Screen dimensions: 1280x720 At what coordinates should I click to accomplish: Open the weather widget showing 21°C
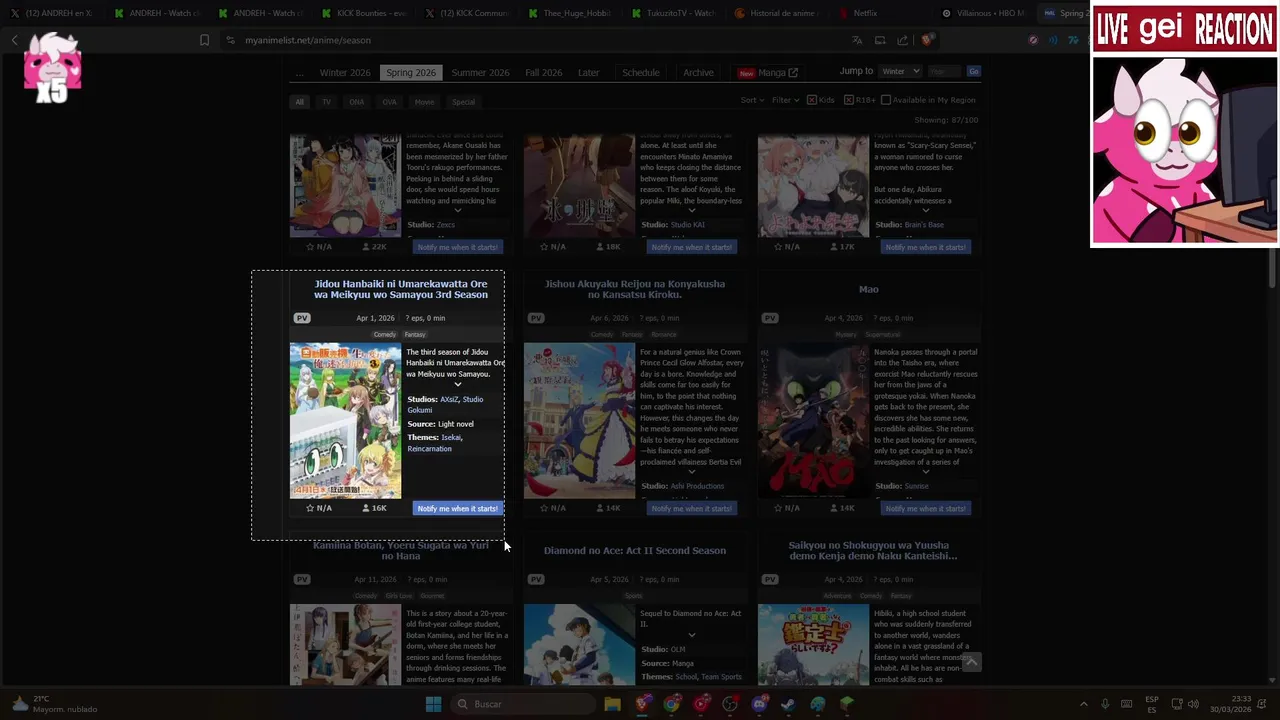54,704
